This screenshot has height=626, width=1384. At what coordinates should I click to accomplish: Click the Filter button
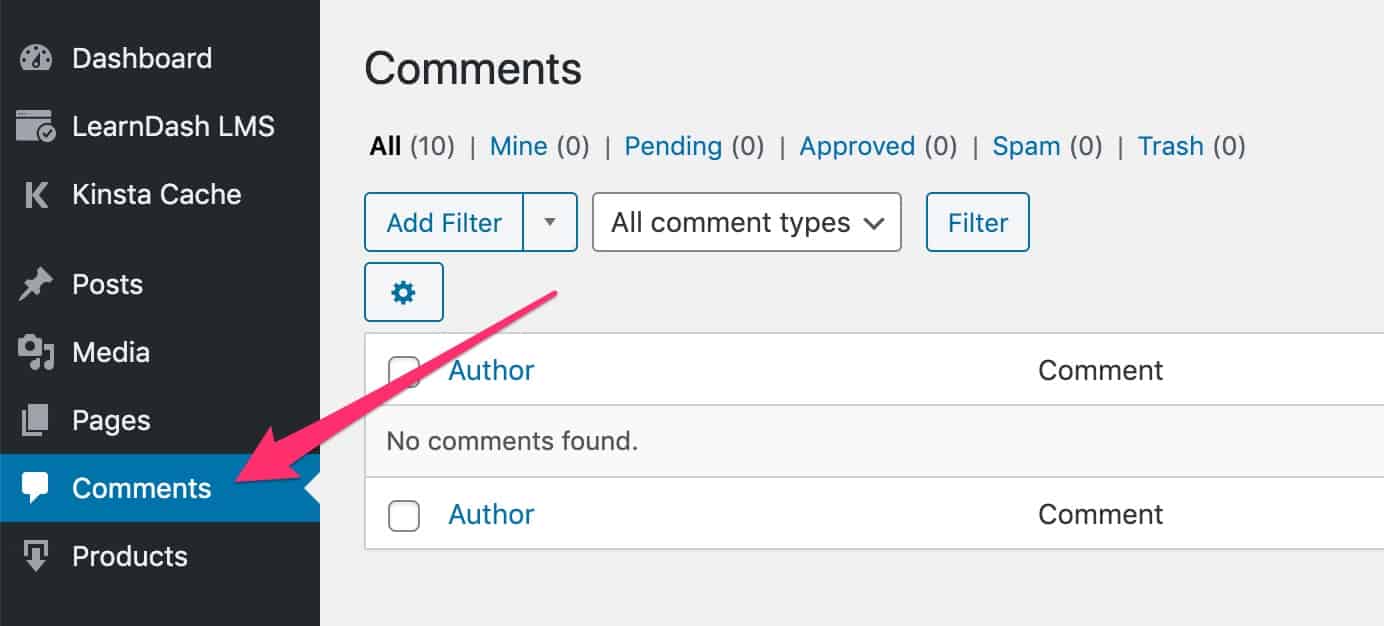click(977, 222)
